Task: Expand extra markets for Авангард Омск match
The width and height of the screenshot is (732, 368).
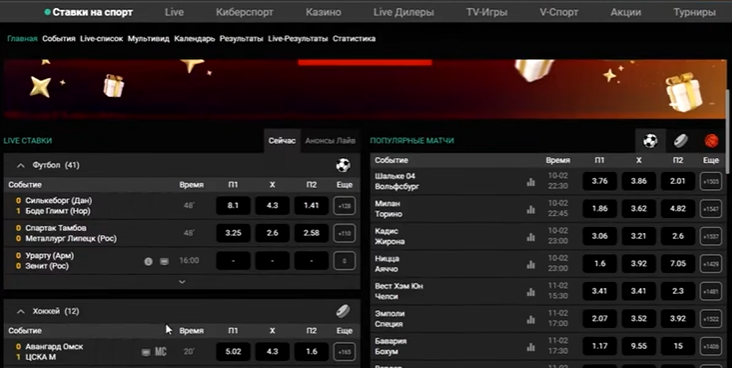Action: (x=345, y=352)
